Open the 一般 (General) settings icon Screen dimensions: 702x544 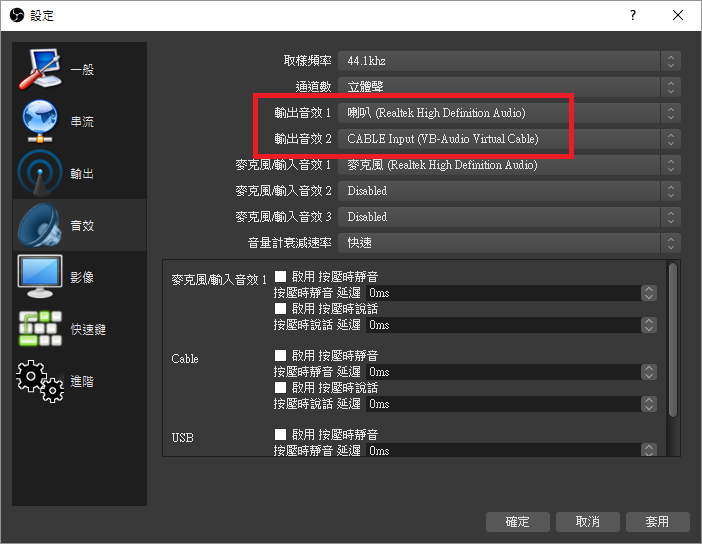point(40,69)
